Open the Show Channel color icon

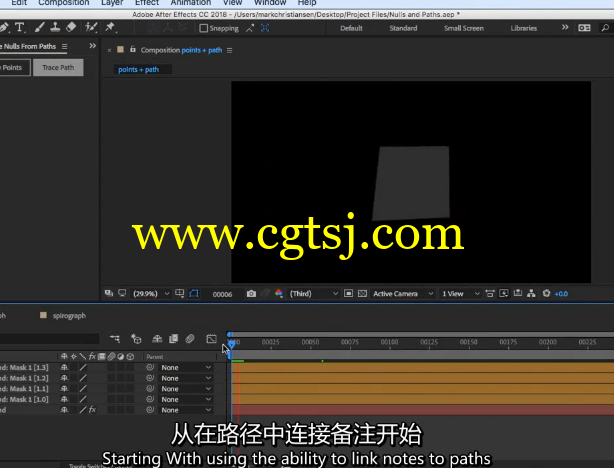(x=279, y=293)
